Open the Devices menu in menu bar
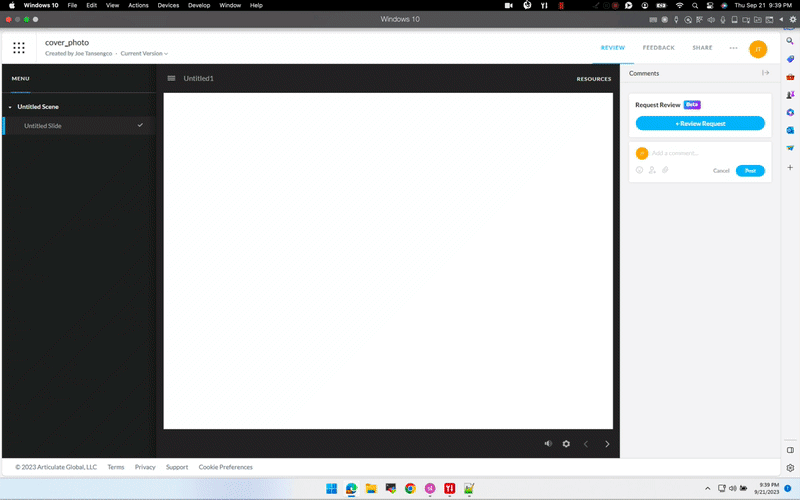The height and width of the screenshot is (500, 800). coord(168,5)
